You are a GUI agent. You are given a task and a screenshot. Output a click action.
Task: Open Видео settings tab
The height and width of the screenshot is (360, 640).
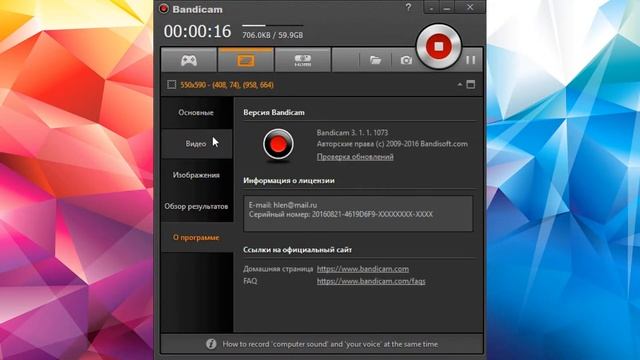click(196, 144)
